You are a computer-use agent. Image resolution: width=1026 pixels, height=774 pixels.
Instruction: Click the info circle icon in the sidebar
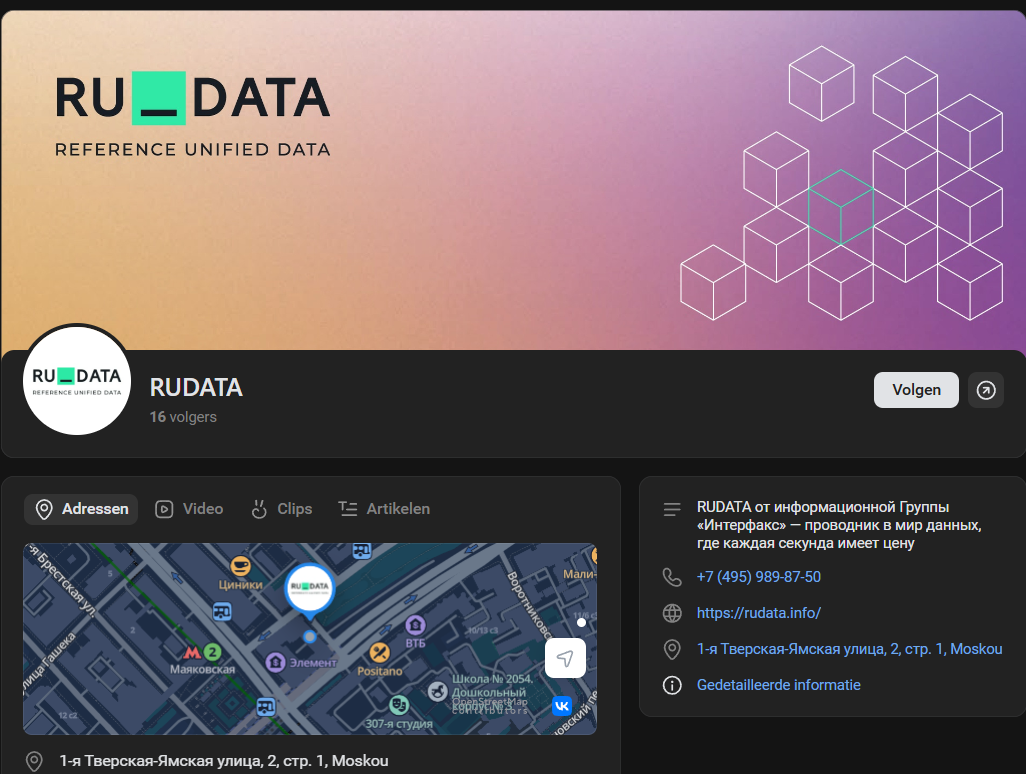coord(672,685)
